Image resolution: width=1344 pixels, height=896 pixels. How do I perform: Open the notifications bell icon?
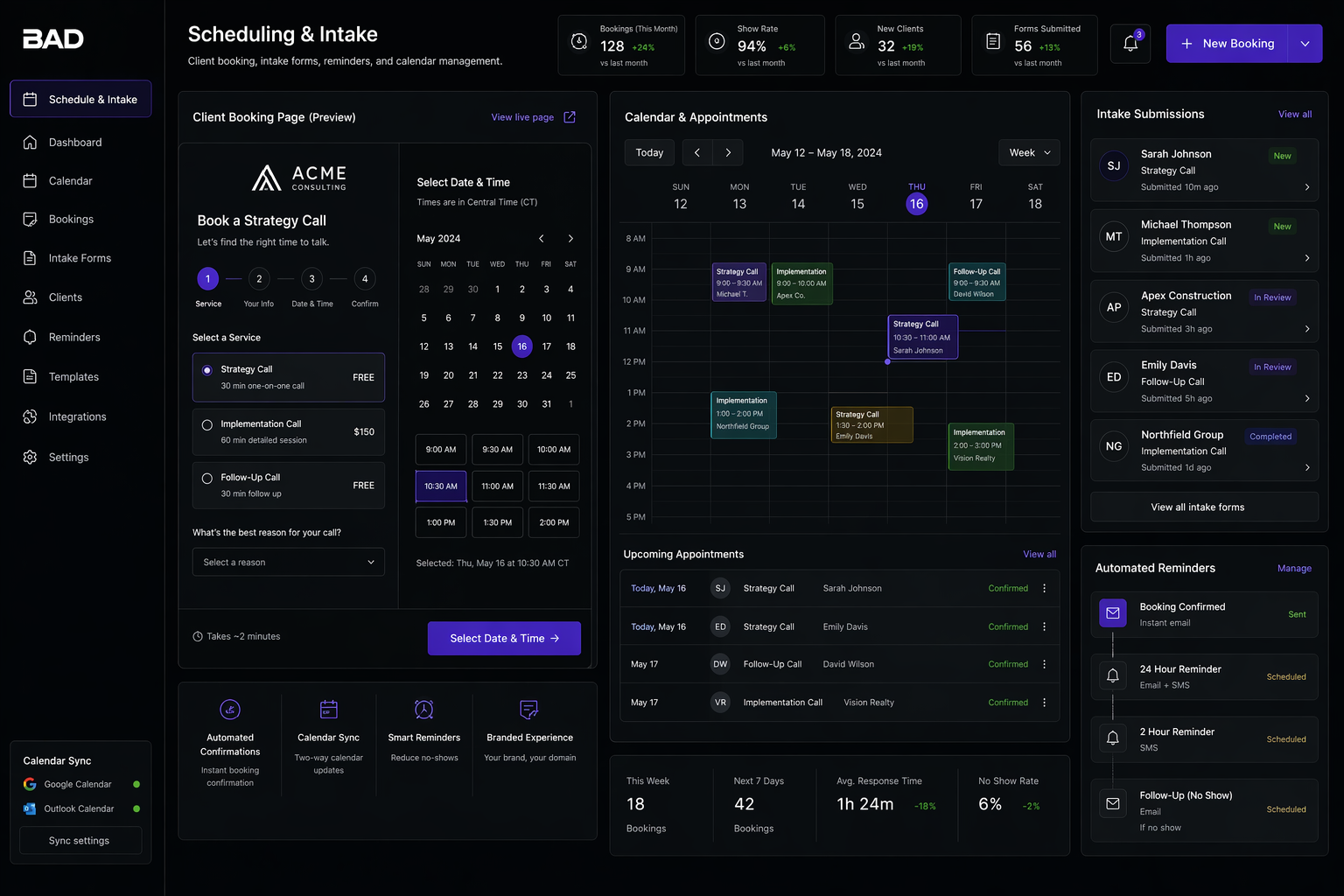[x=1130, y=44]
